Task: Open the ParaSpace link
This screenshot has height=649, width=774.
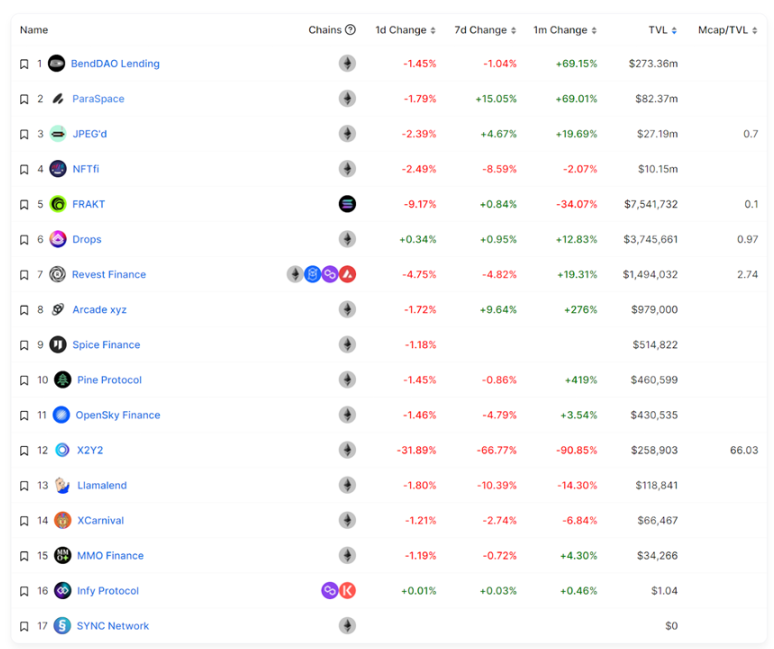Action: [x=98, y=99]
